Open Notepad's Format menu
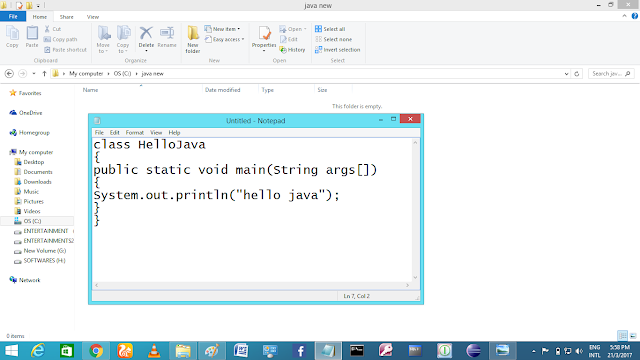 134,133
